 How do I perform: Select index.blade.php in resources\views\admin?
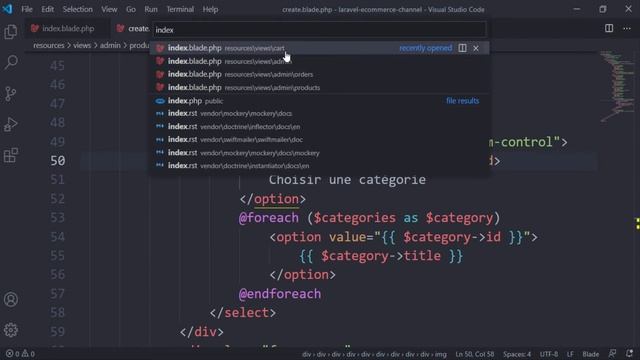[x=320, y=61]
